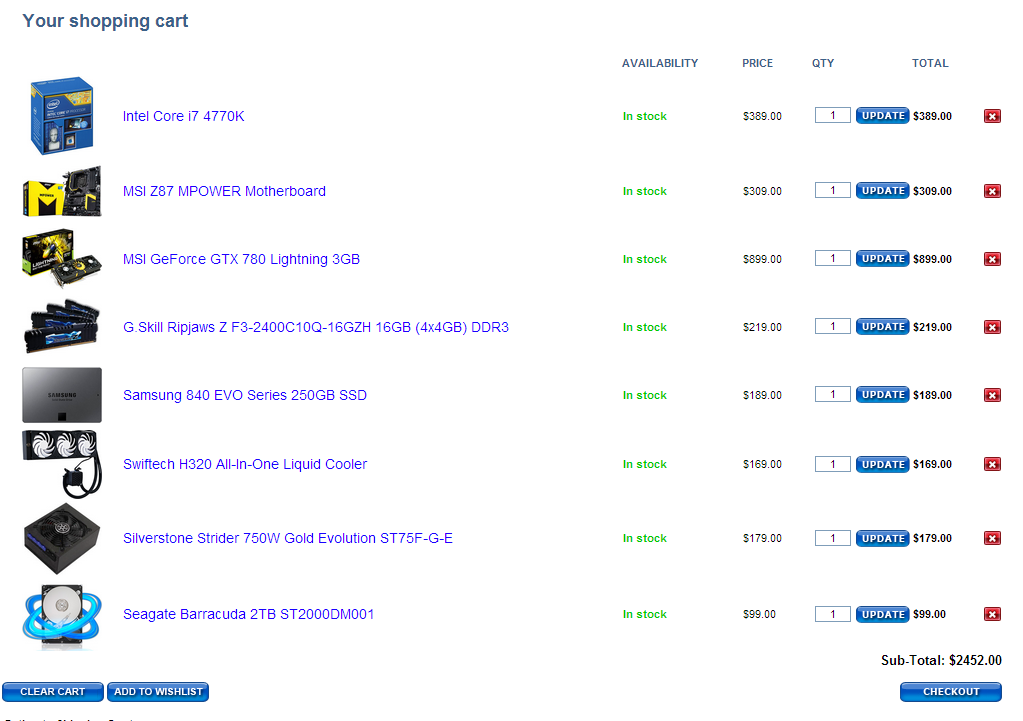This screenshot has width=1023, height=721.
Task: Open MSI GeForce GTX 780 Lightning 3GB link
Action: coord(241,259)
